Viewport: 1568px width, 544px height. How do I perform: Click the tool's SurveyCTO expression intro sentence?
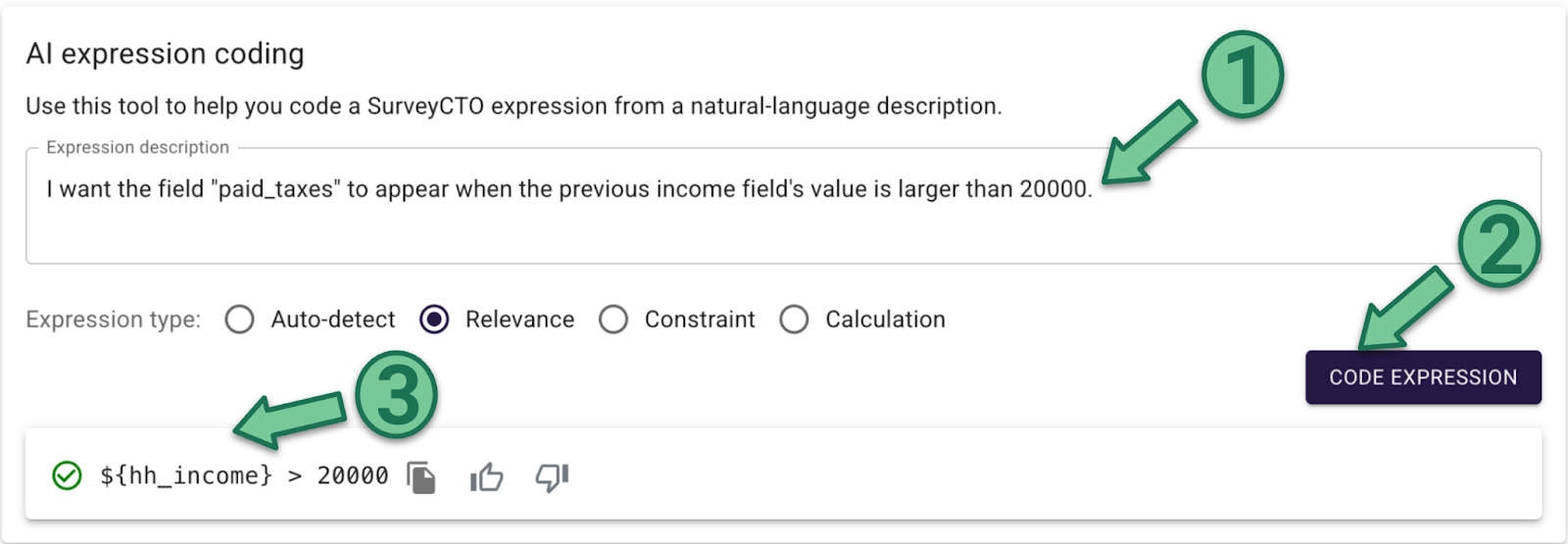click(514, 106)
